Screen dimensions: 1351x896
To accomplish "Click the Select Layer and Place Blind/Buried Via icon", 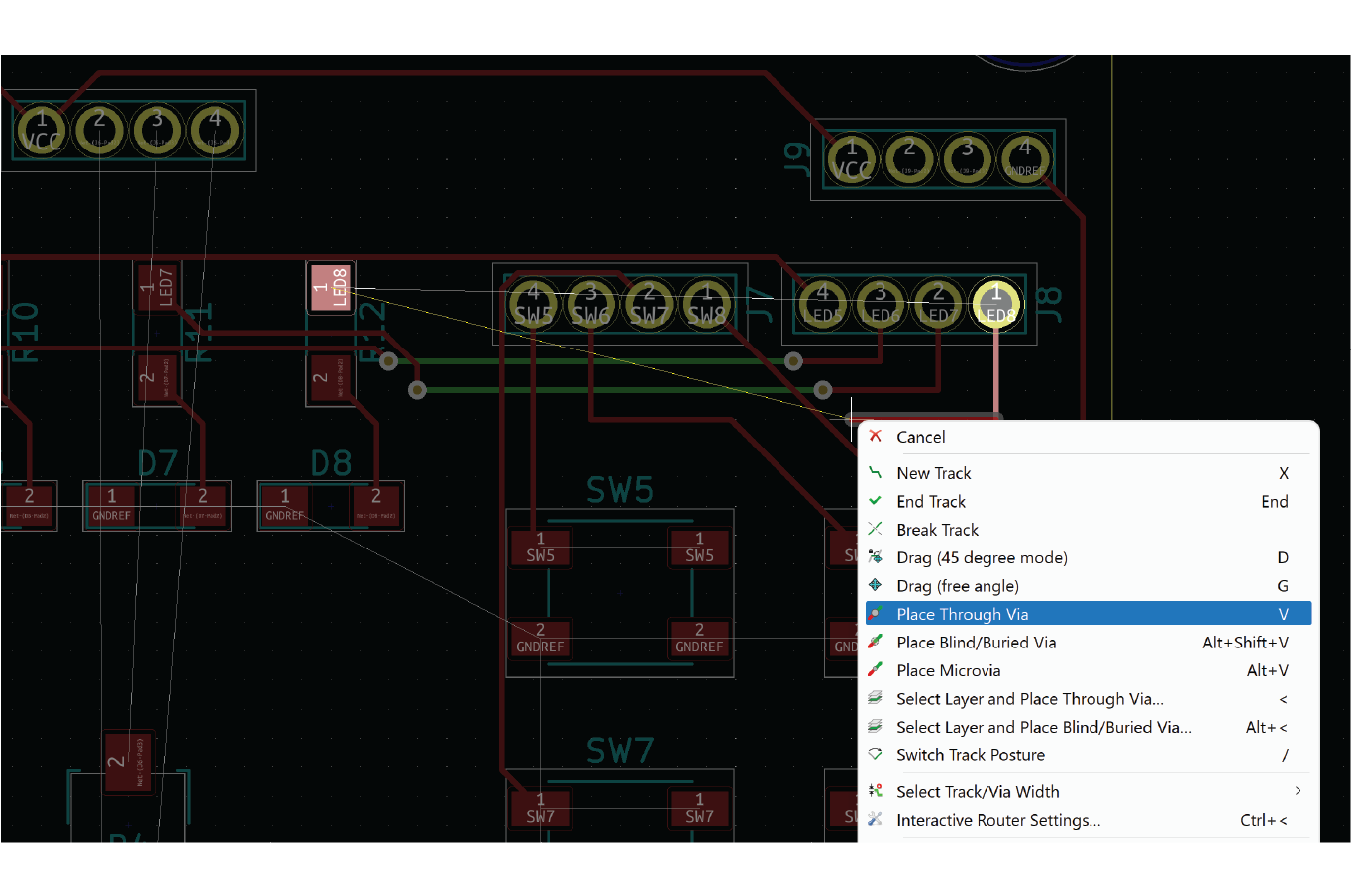I will [x=875, y=727].
